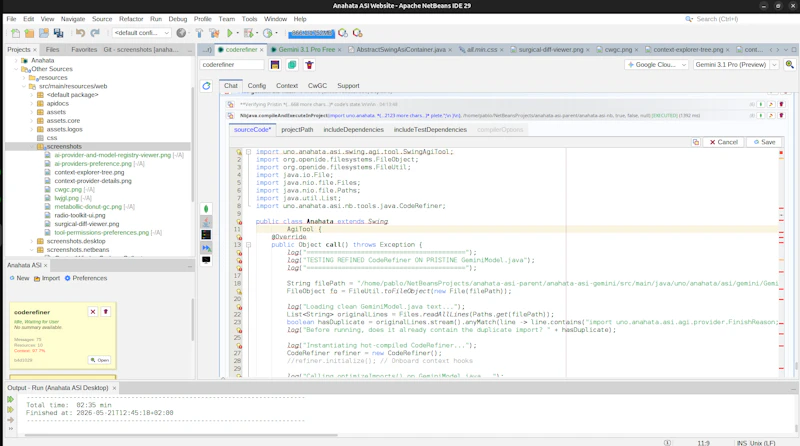The height and width of the screenshot is (446, 800).
Task: Select metabolic-donut-gc.png in project tree
Action: coord(88,207)
